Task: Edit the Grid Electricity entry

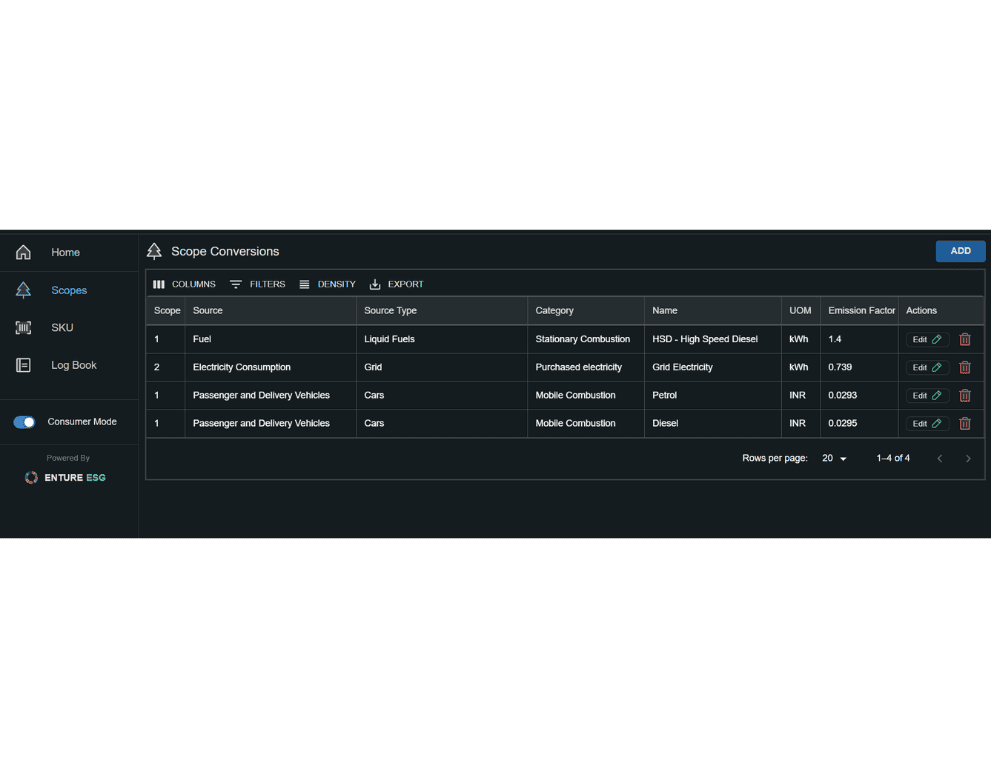Action: 927,367
